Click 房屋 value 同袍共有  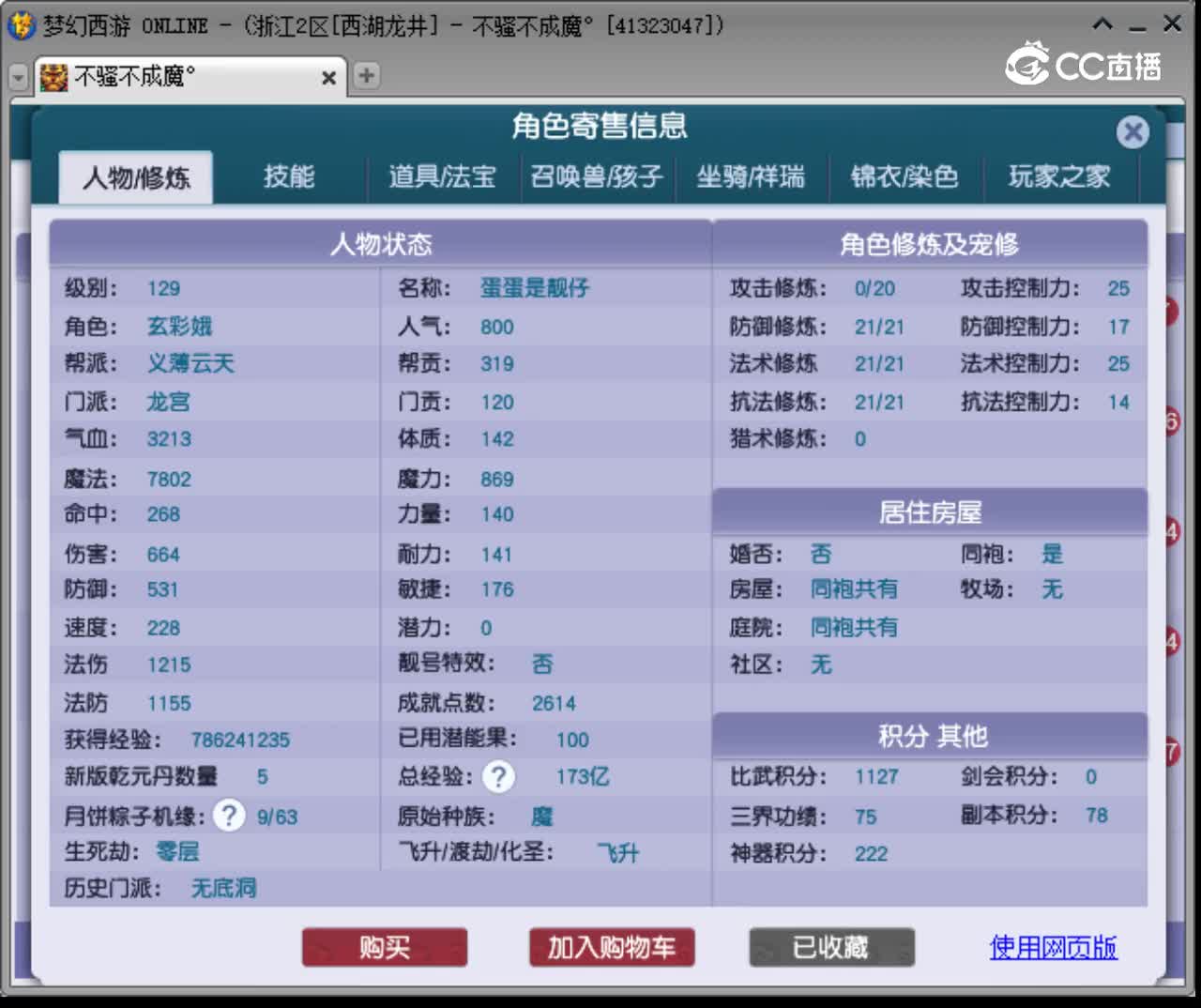pos(854,589)
